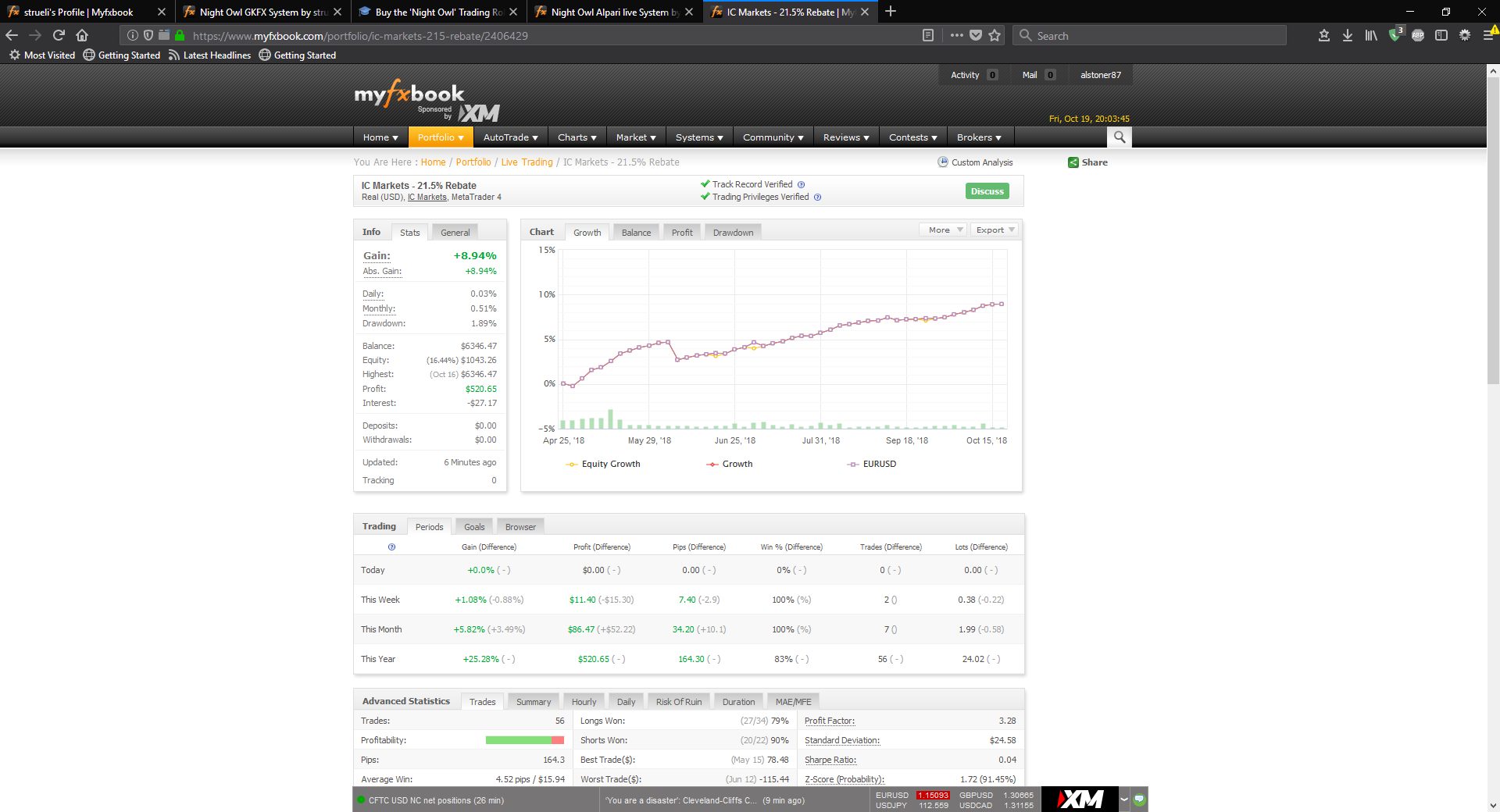
Task: Reload the page with the refresh icon
Action: pos(59,35)
